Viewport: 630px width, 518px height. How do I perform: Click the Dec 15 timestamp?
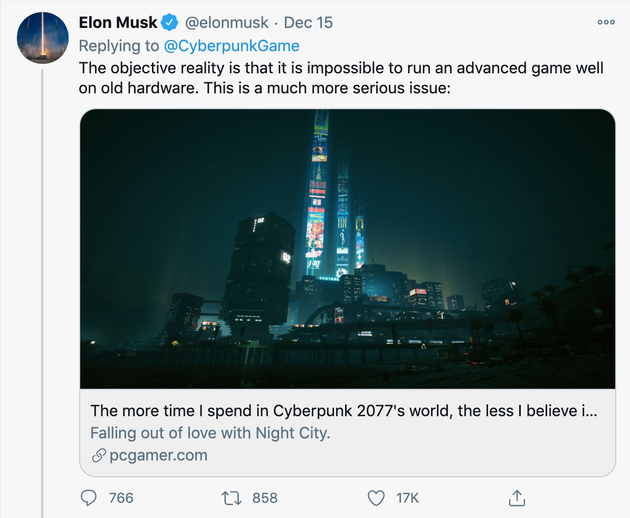point(310,23)
